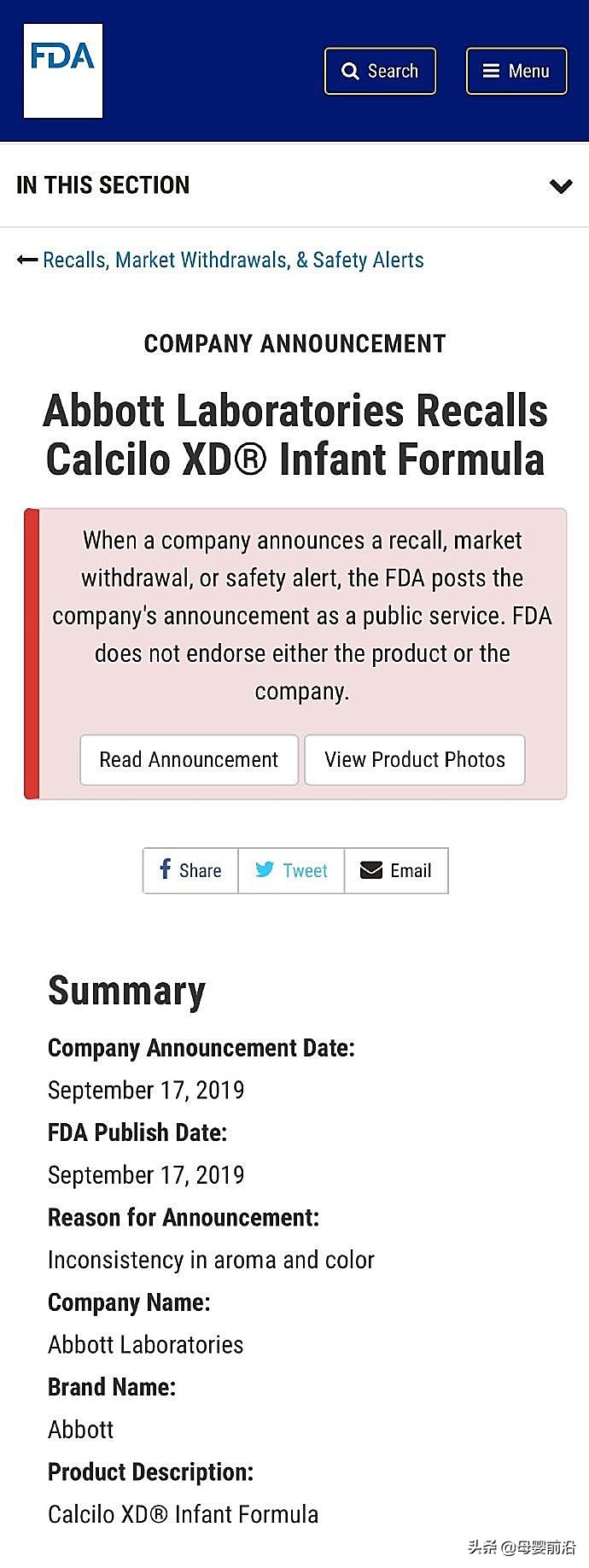Collapse the section navigation chevron
This screenshot has width=589, height=1568.
(561, 185)
